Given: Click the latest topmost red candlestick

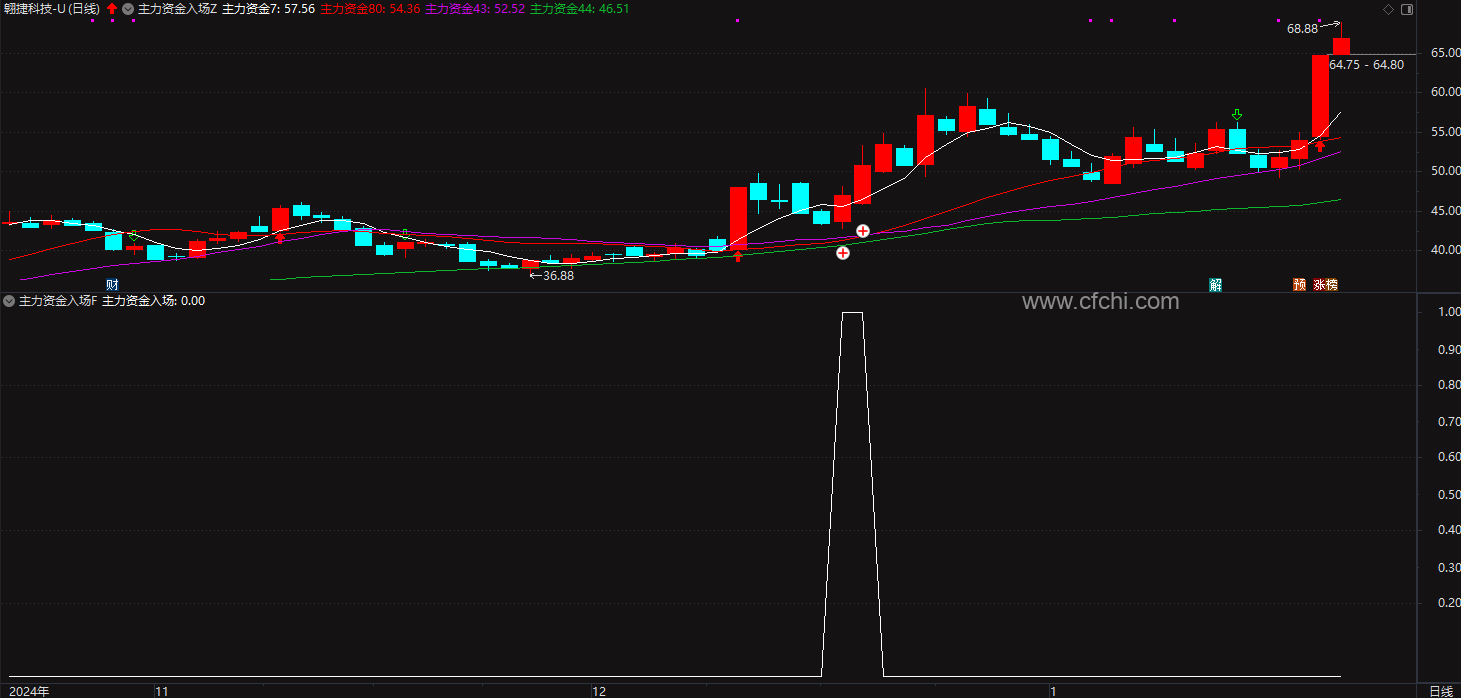Looking at the screenshot, I should [1341, 46].
